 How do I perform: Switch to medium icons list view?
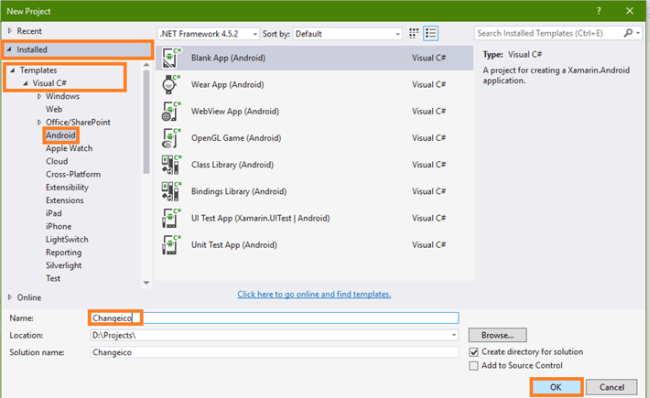pyautogui.click(x=431, y=34)
